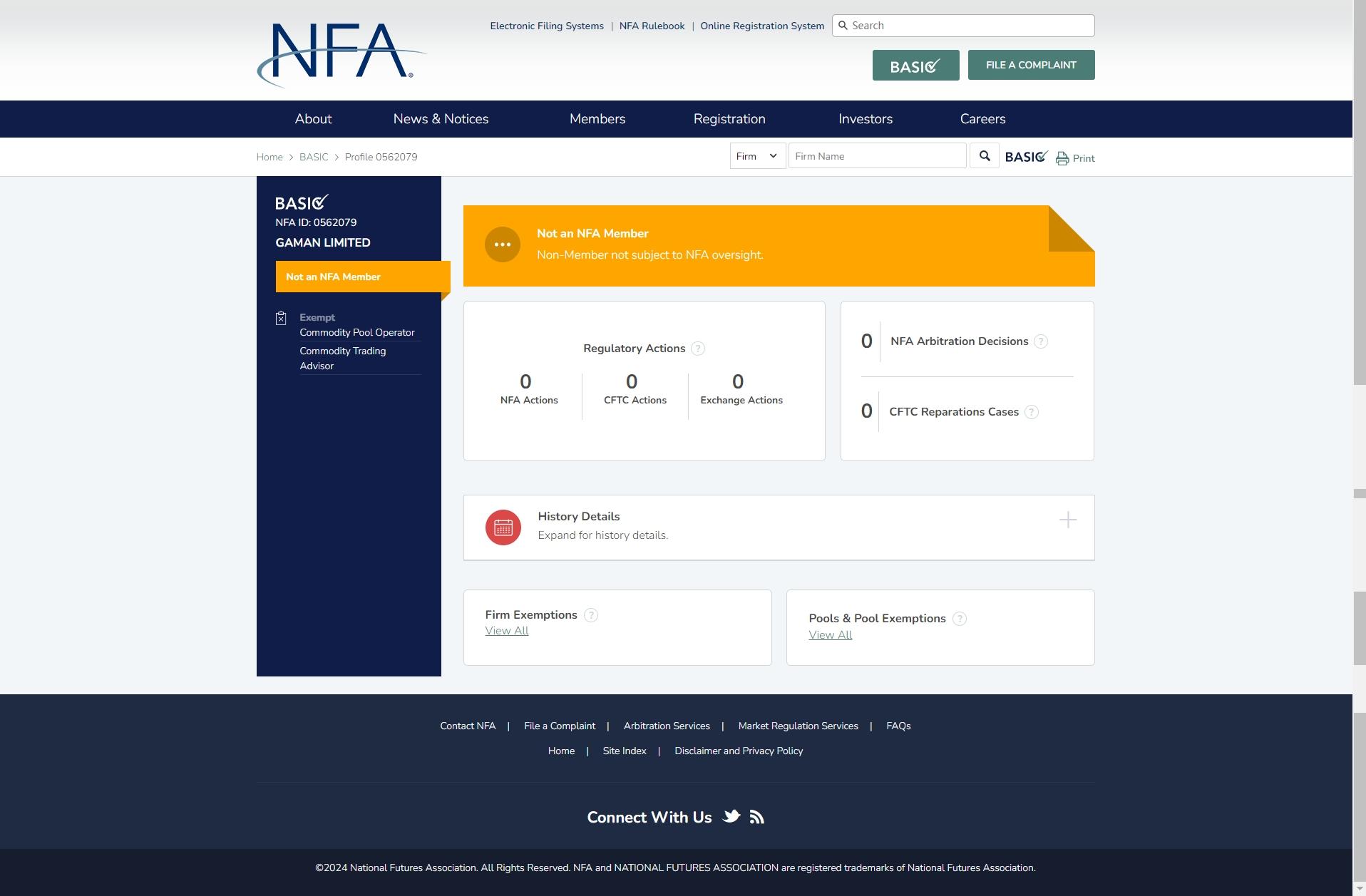Click the Profile 0562079 breadcrumb text
The height and width of the screenshot is (896, 1366).
[x=381, y=157]
